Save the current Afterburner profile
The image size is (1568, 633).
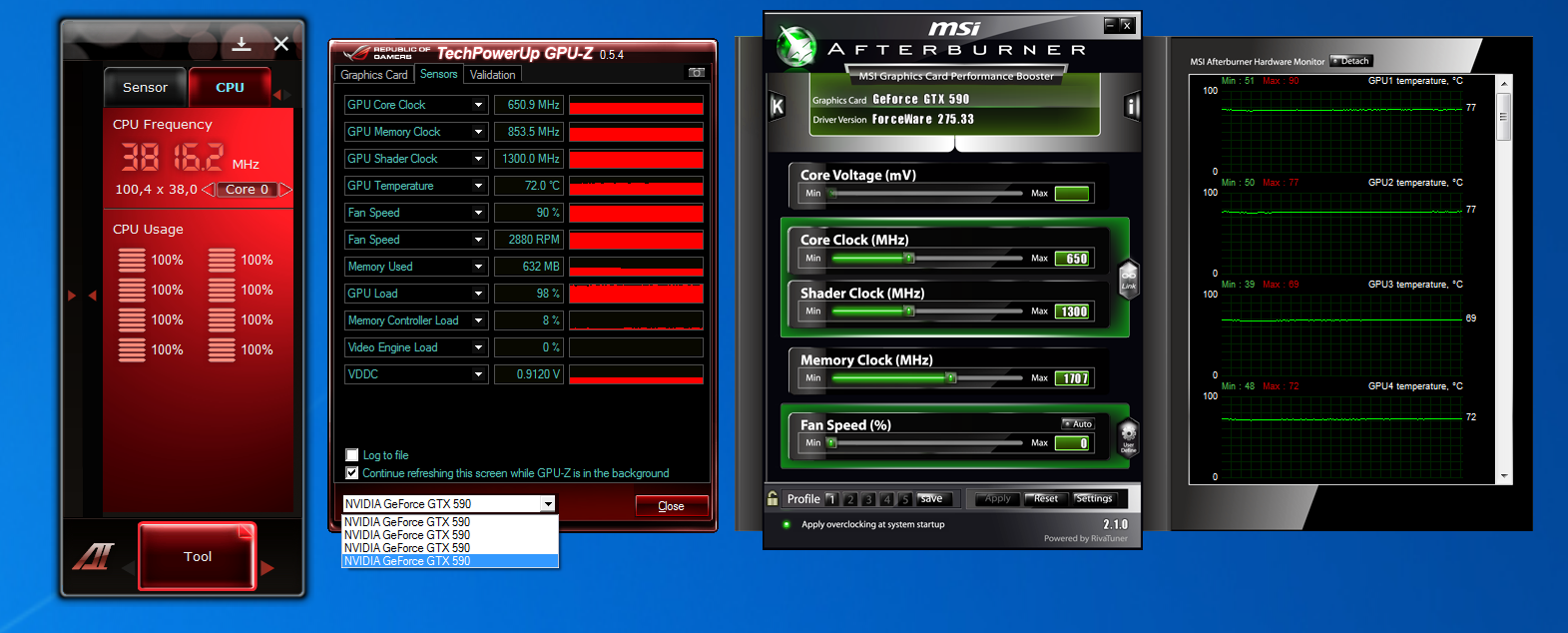[931, 498]
